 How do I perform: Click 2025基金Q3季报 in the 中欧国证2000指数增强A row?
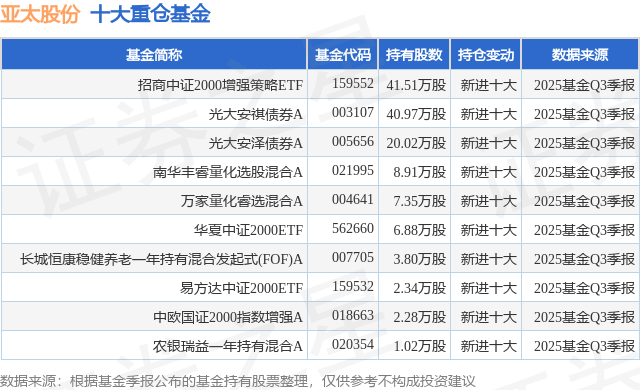(584, 317)
